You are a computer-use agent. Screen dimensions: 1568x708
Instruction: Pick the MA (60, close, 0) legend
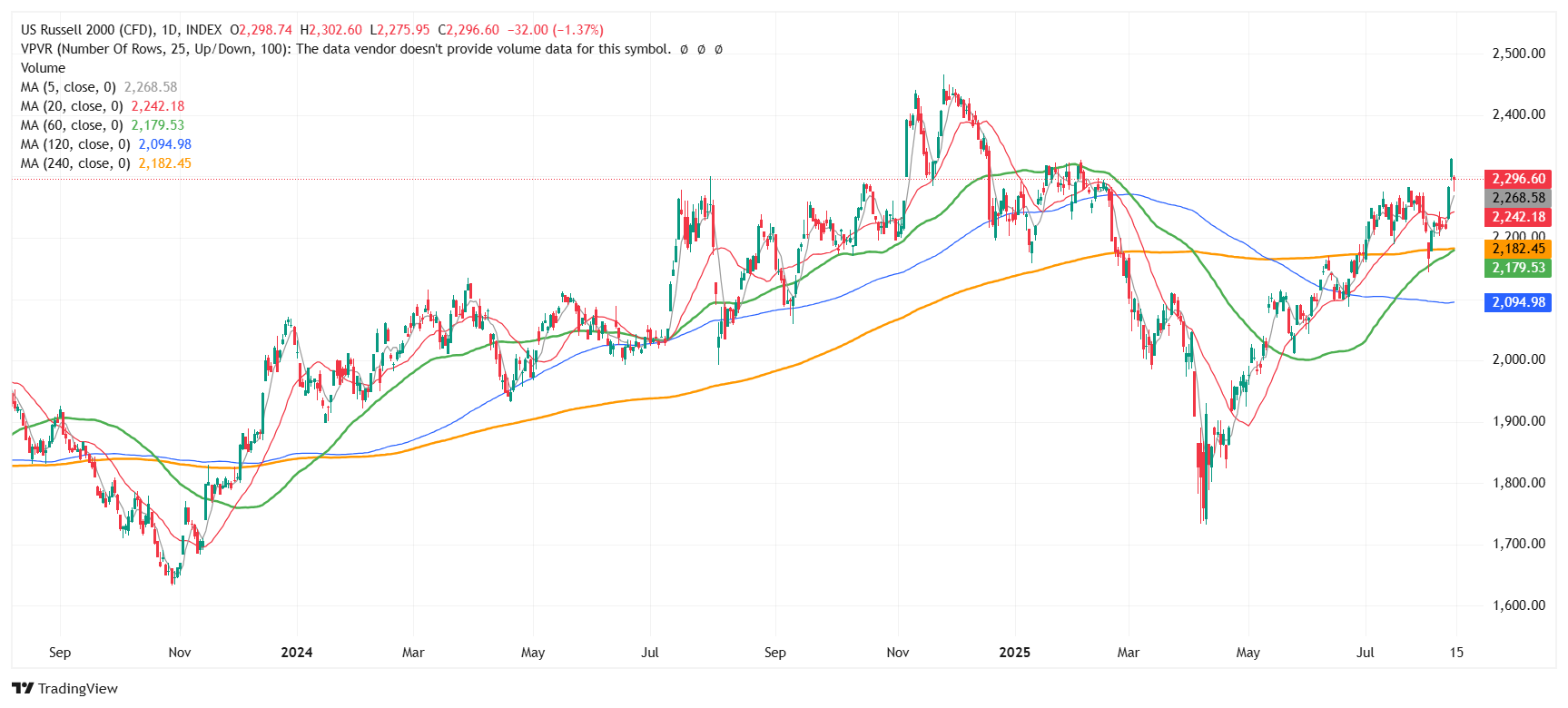point(72,125)
